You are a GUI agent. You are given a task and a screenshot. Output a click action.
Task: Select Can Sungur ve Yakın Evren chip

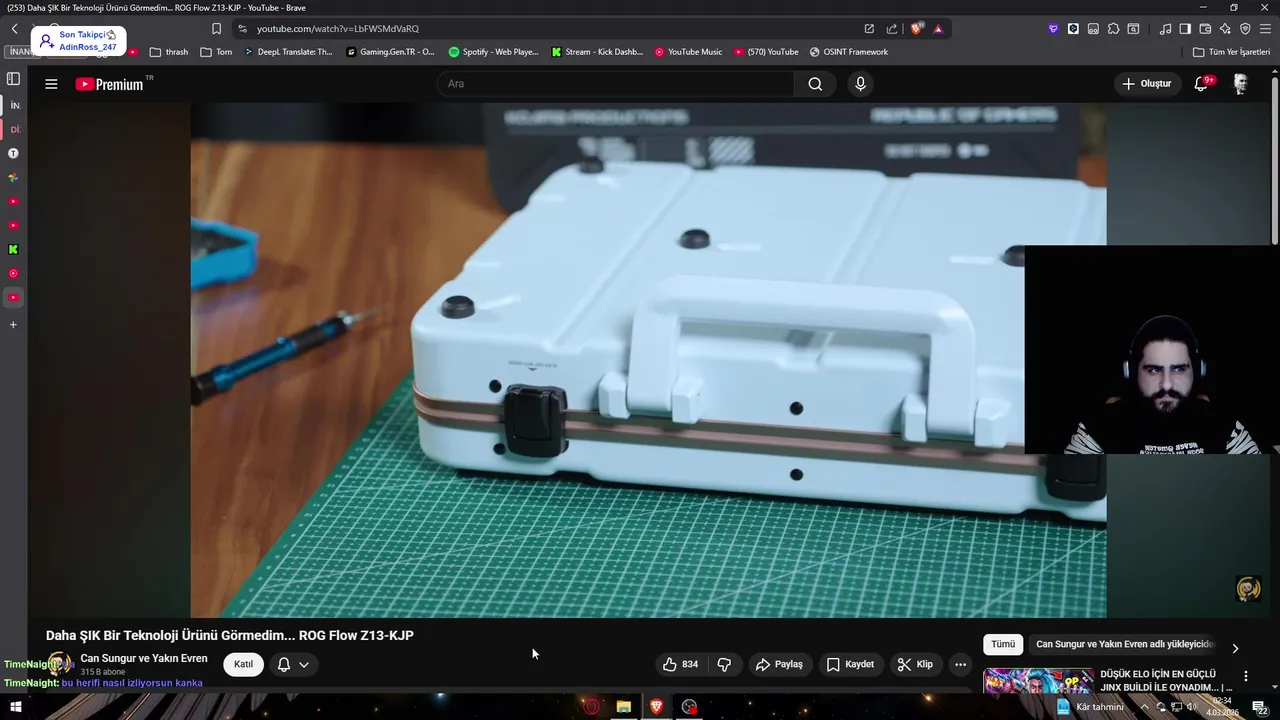click(1125, 645)
